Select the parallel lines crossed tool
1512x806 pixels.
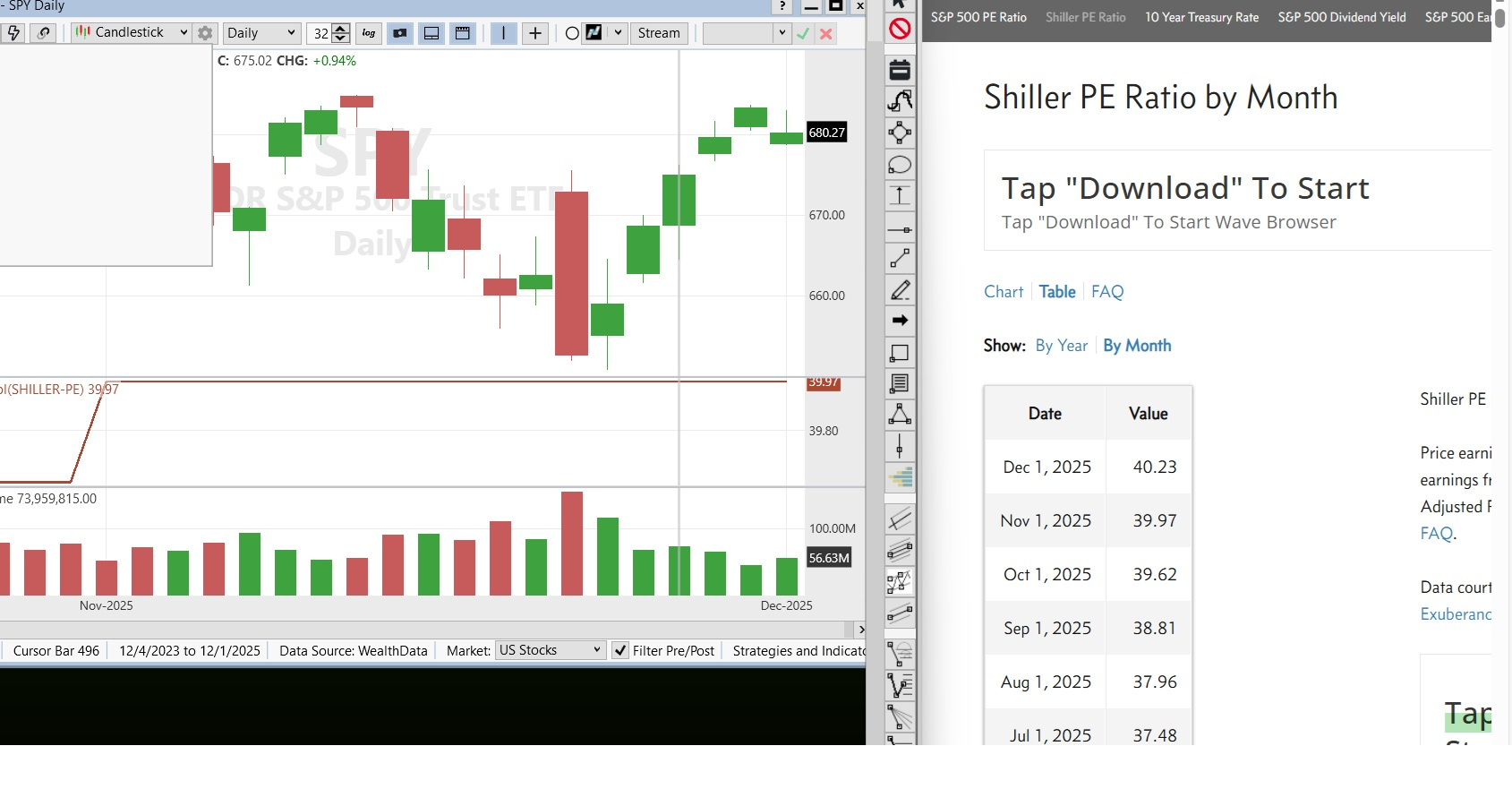click(x=900, y=519)
